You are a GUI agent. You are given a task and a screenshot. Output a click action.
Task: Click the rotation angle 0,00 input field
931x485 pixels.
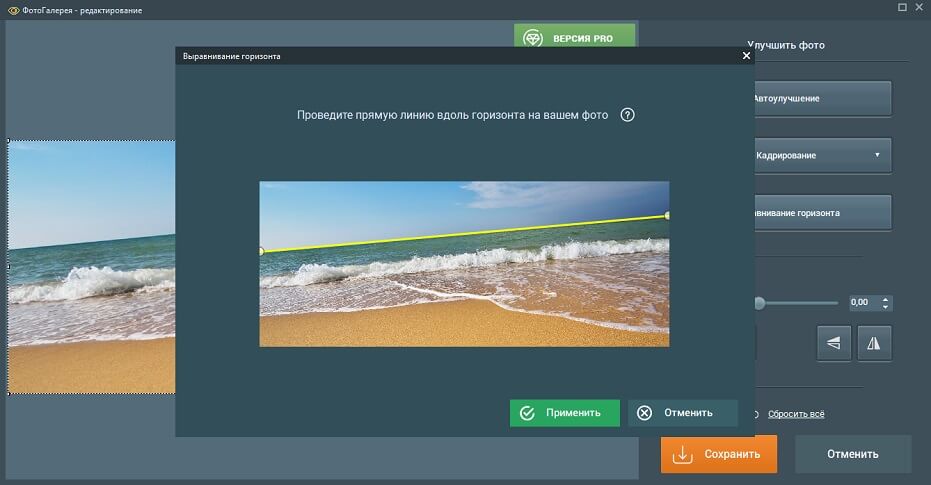[x=862, y=302]
